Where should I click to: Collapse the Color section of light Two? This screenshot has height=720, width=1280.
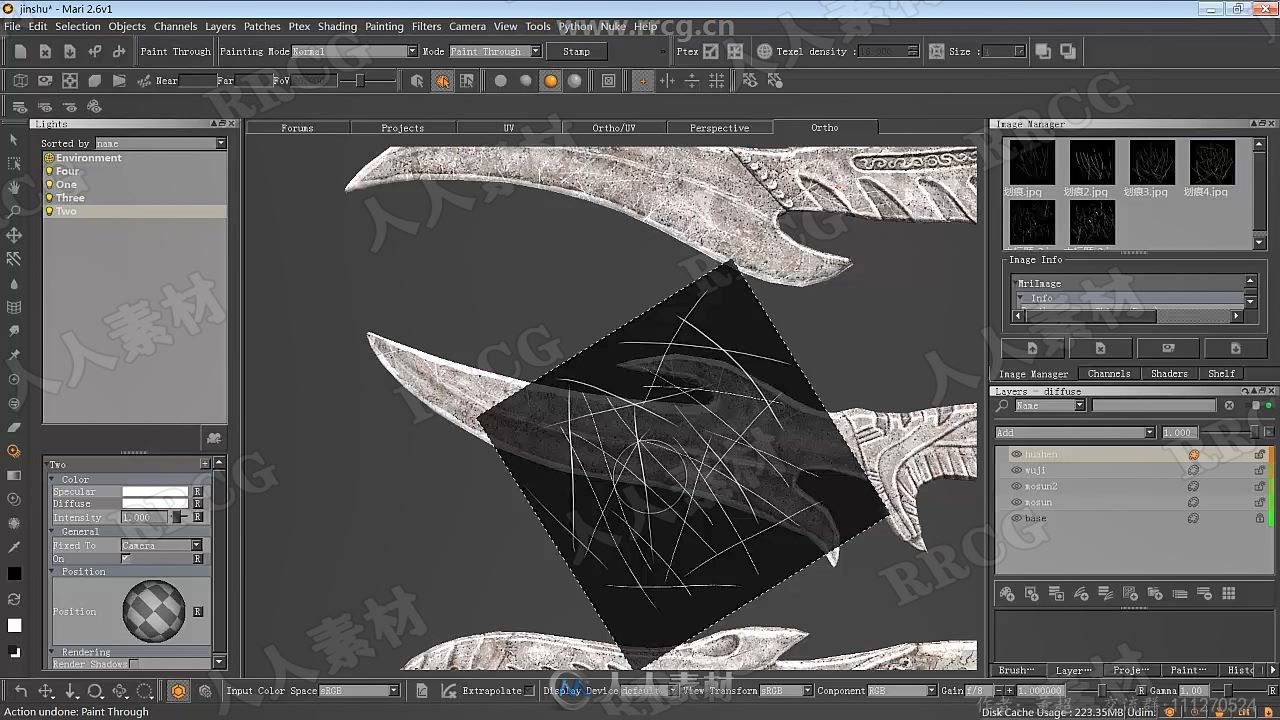click(53, 479)
